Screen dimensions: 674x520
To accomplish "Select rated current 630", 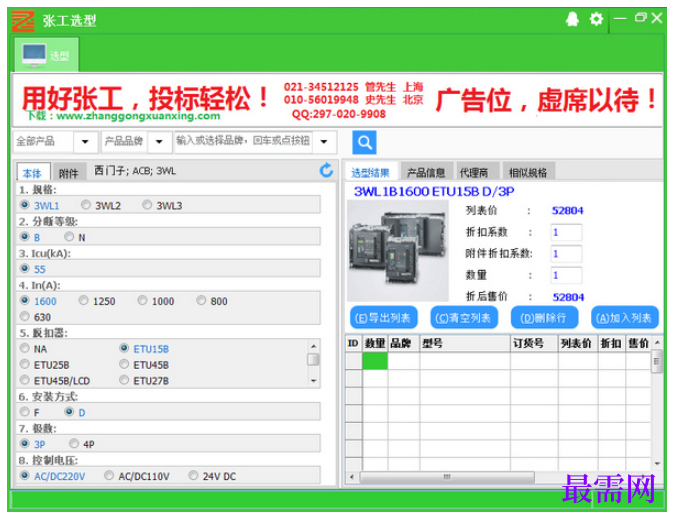I will (x=25, y=317).
